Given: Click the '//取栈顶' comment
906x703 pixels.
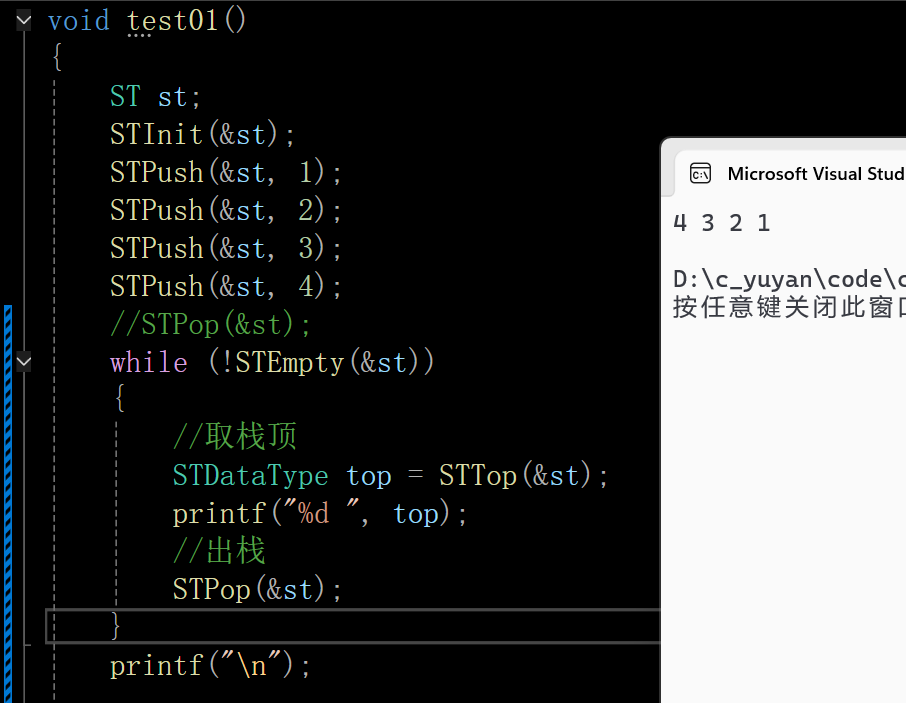Looking at the screenshot, I should [235, 436].
